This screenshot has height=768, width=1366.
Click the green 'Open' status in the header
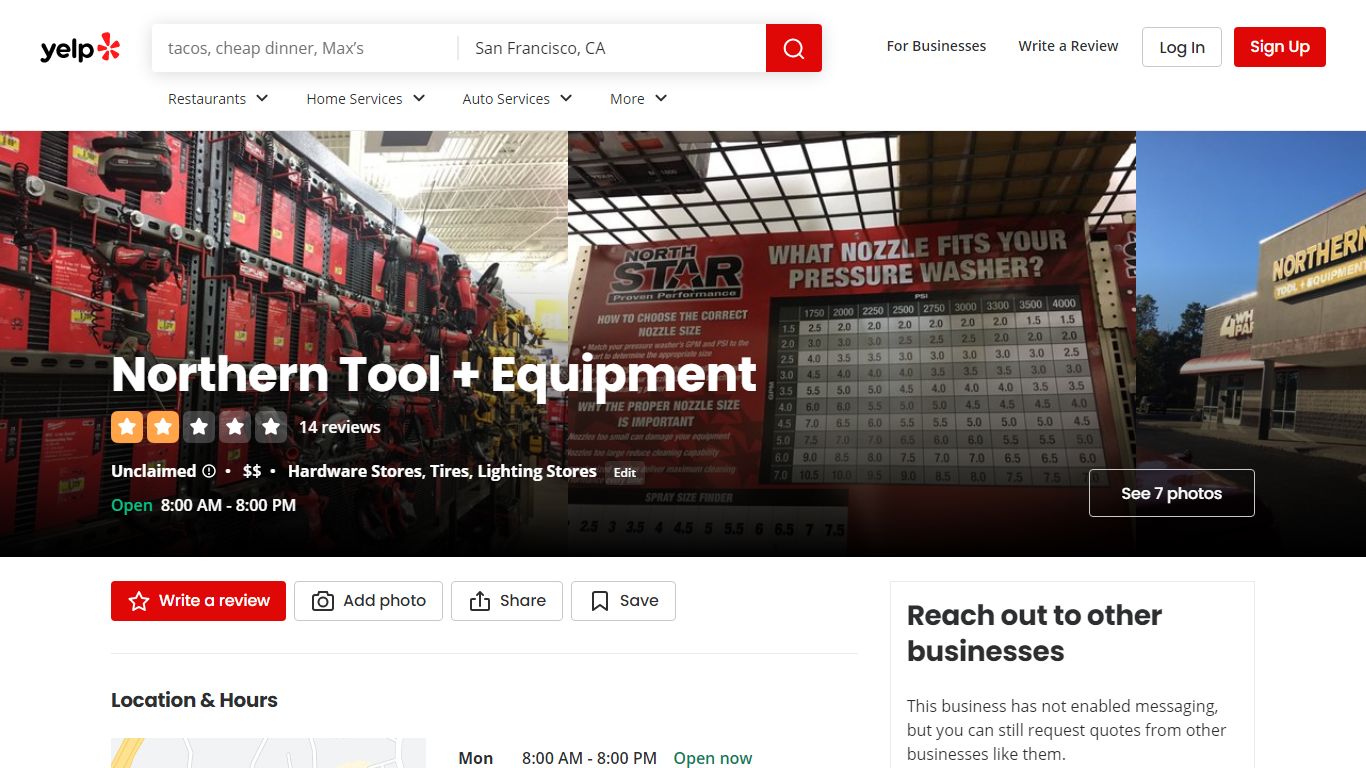click(132, 505)
